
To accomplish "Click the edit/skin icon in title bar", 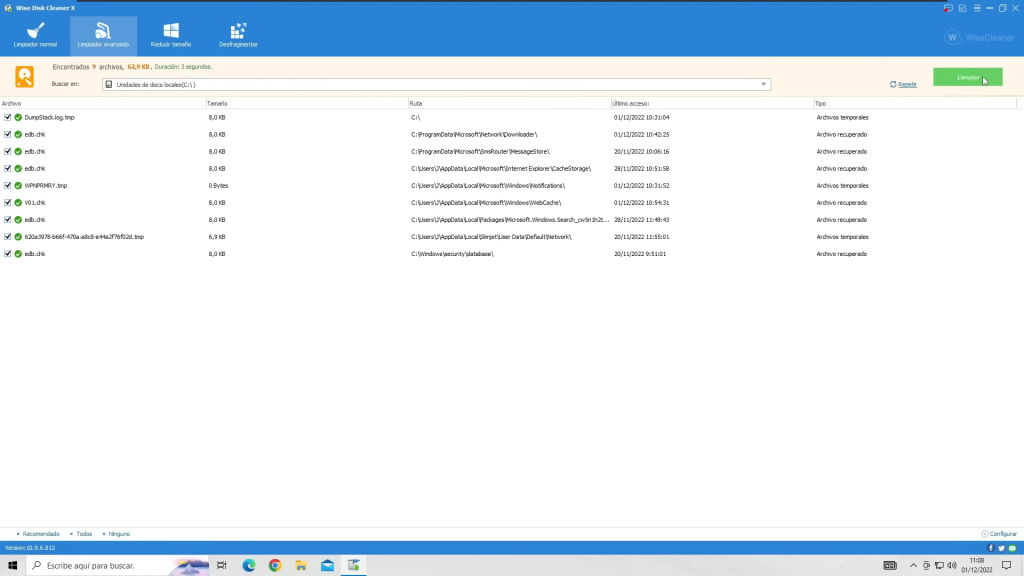I will coord(962,8).
